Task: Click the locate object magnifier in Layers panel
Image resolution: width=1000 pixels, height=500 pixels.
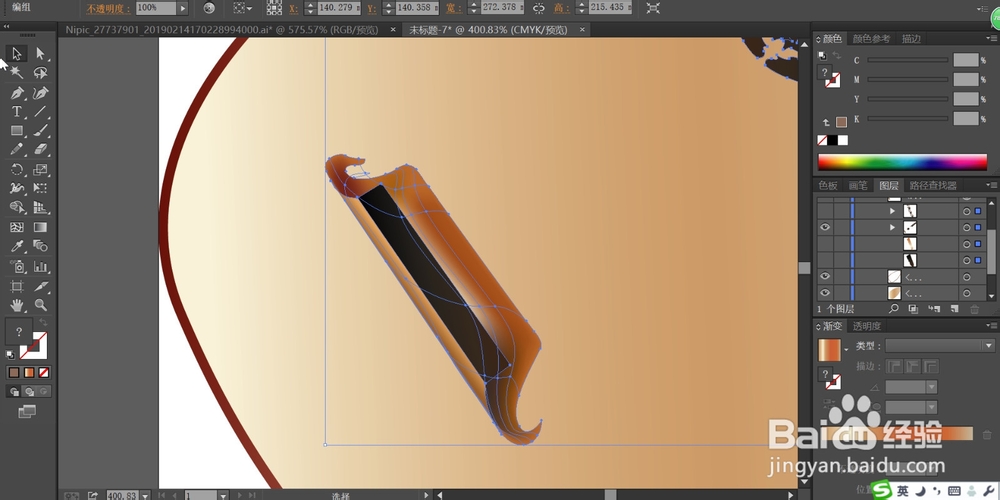Action: (893, 309)
